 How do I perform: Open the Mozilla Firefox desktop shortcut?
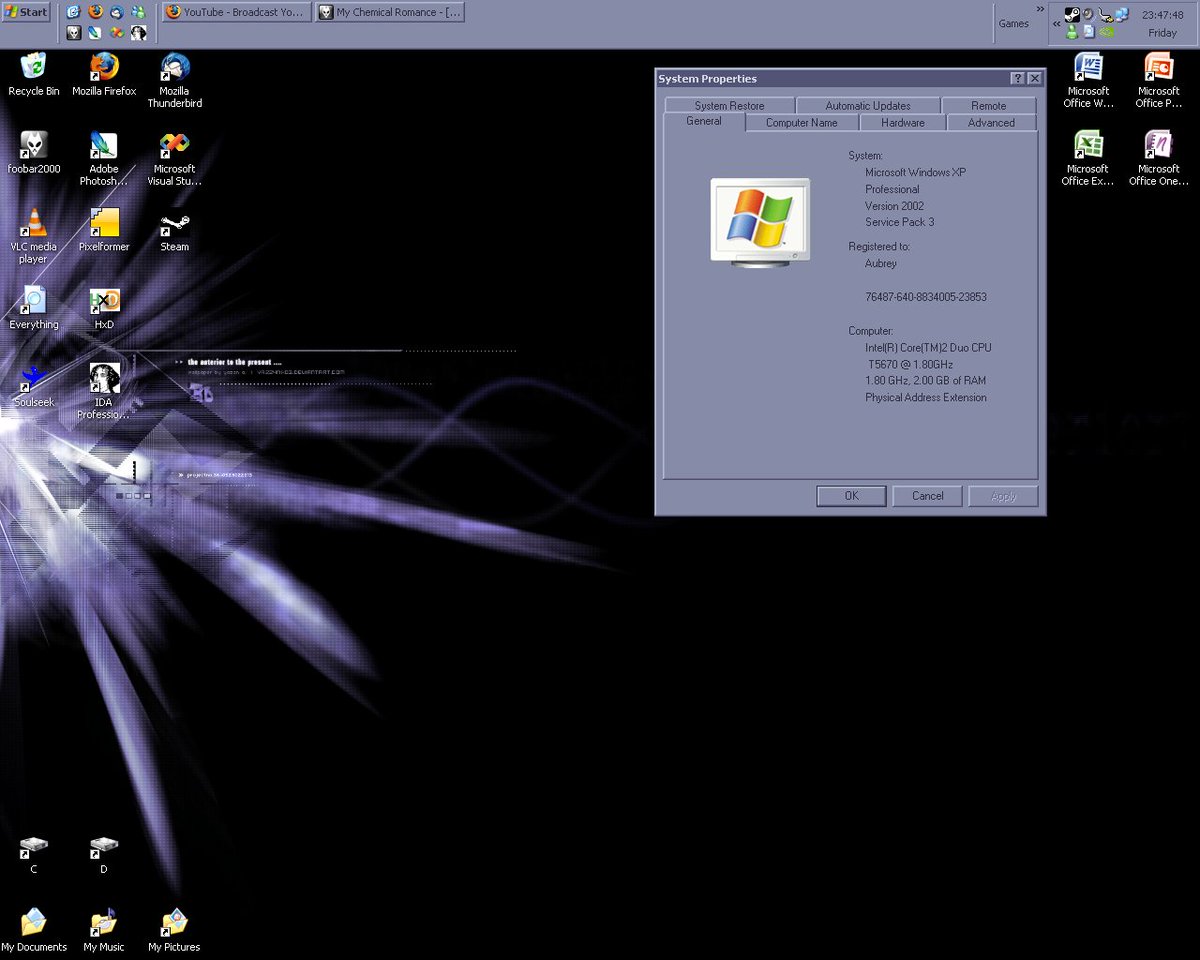point(104,76)
